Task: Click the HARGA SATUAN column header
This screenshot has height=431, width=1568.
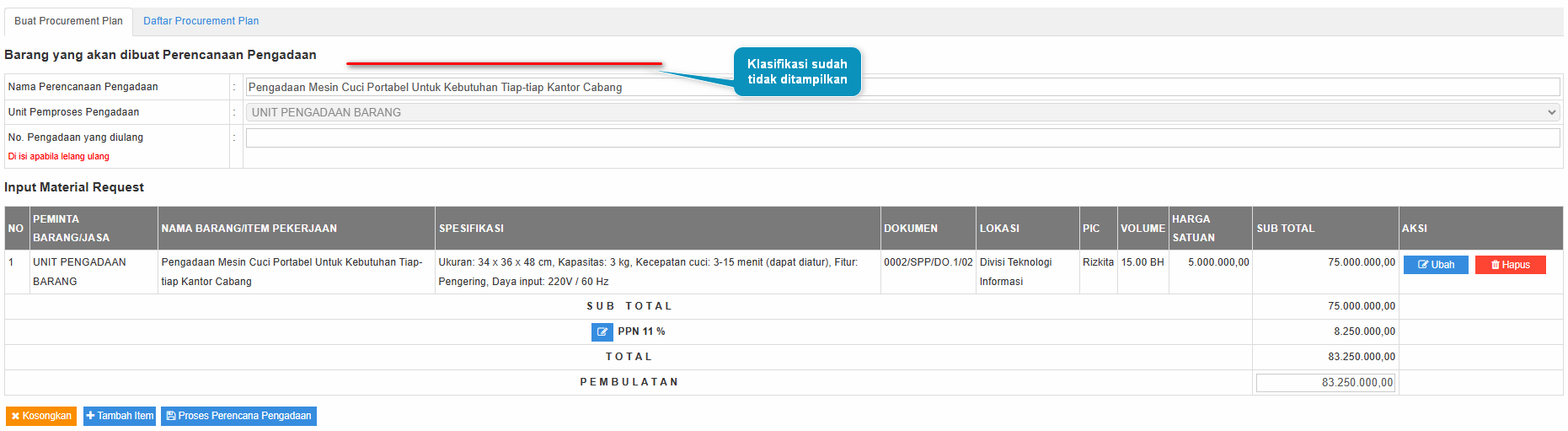Action: (x=1210, y=229)
